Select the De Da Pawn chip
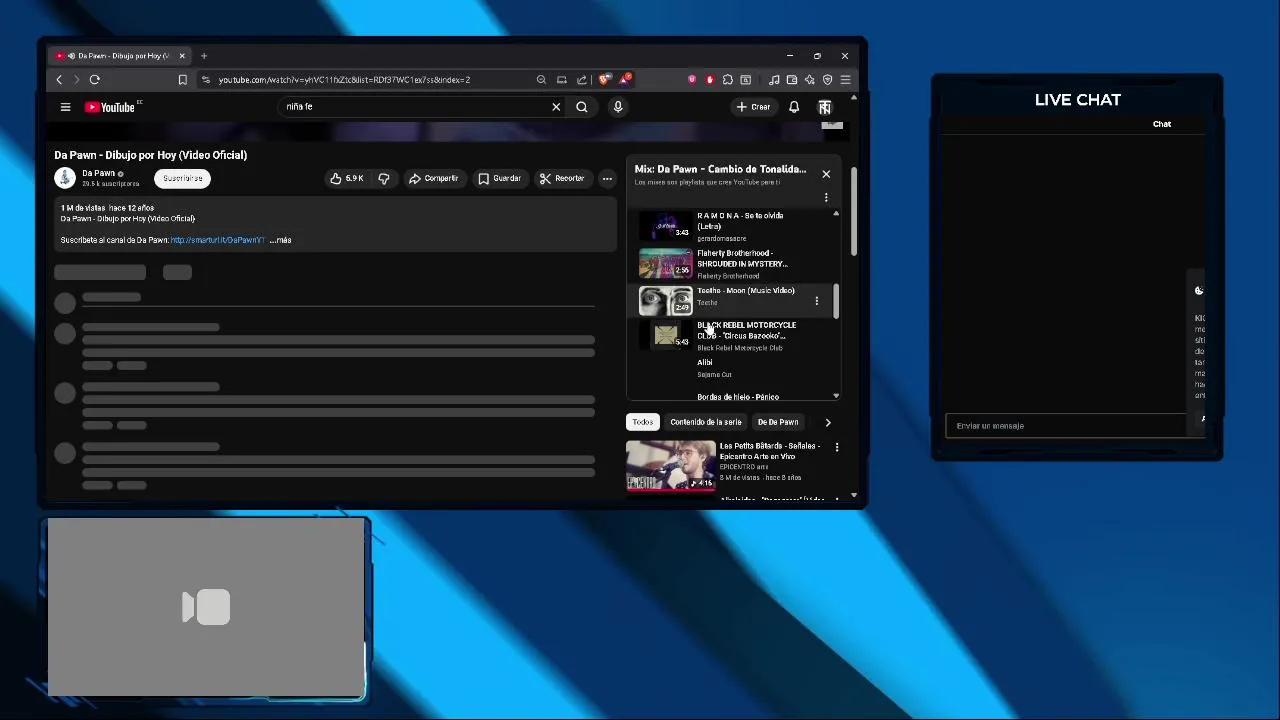Screen dimensions: 1280x720 [x=778, y=422]
